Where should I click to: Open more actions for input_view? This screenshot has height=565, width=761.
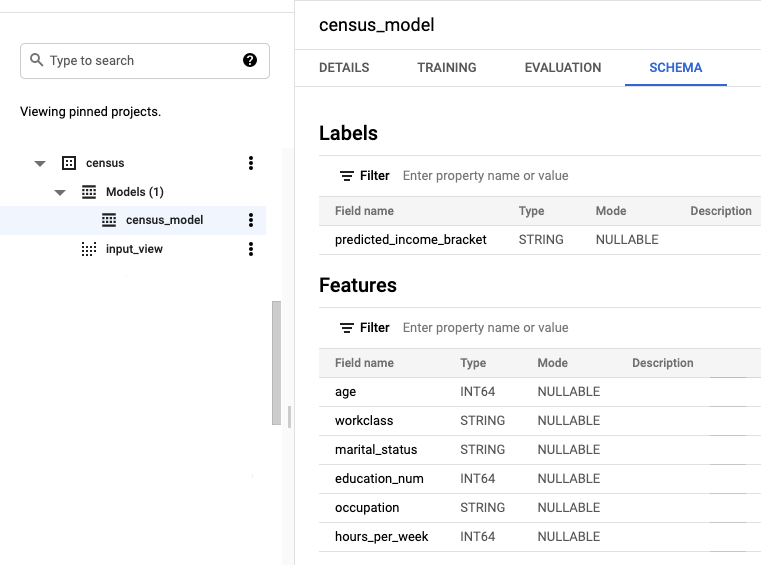tap(251, 249)
